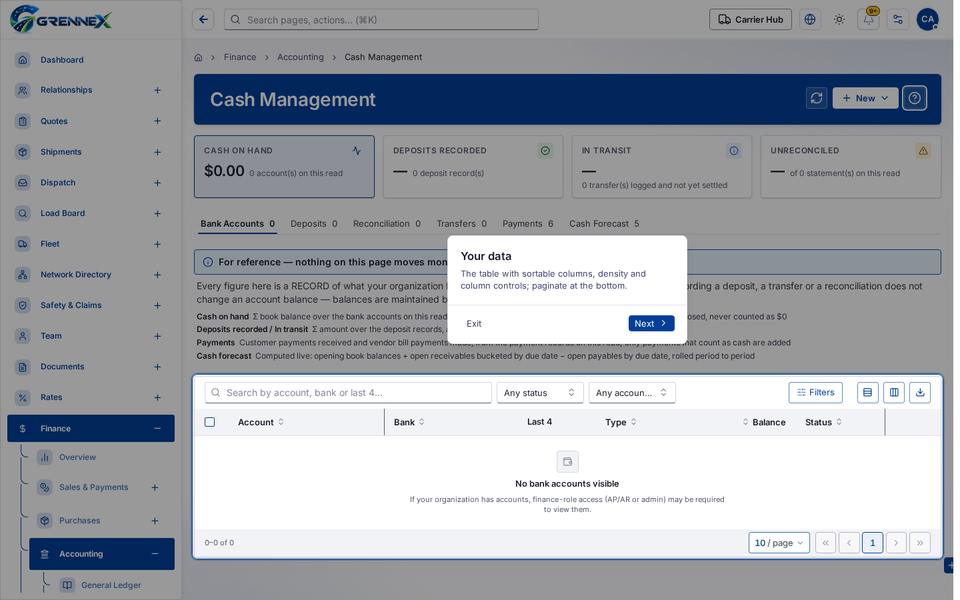The width and height of the screenshot is (960, 600).
Task: Open the Any account dropdown
Action: pos(632,393)
